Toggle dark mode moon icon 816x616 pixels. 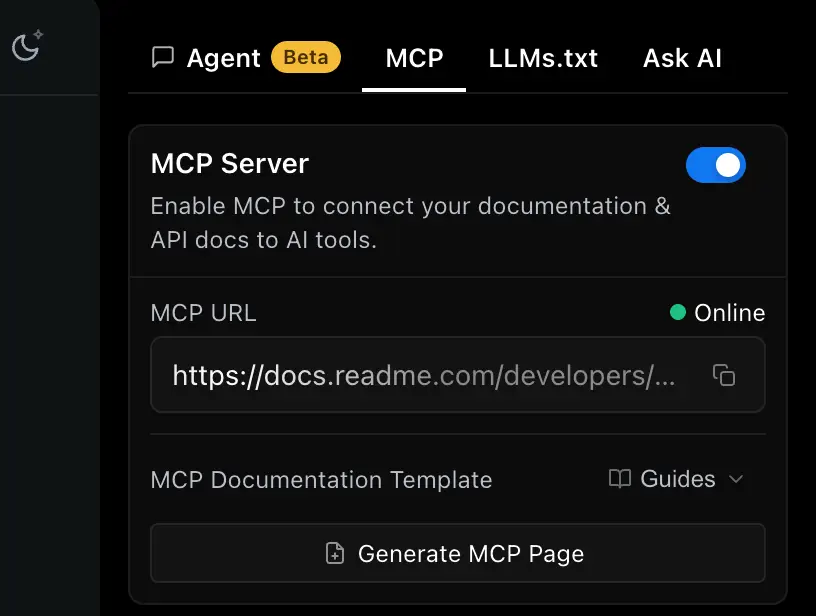click(x=27, y=45)
